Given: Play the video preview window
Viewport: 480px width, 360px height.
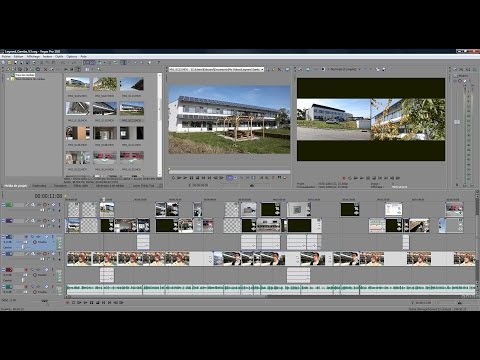Looking at the screenshot, I should [362, 178].
